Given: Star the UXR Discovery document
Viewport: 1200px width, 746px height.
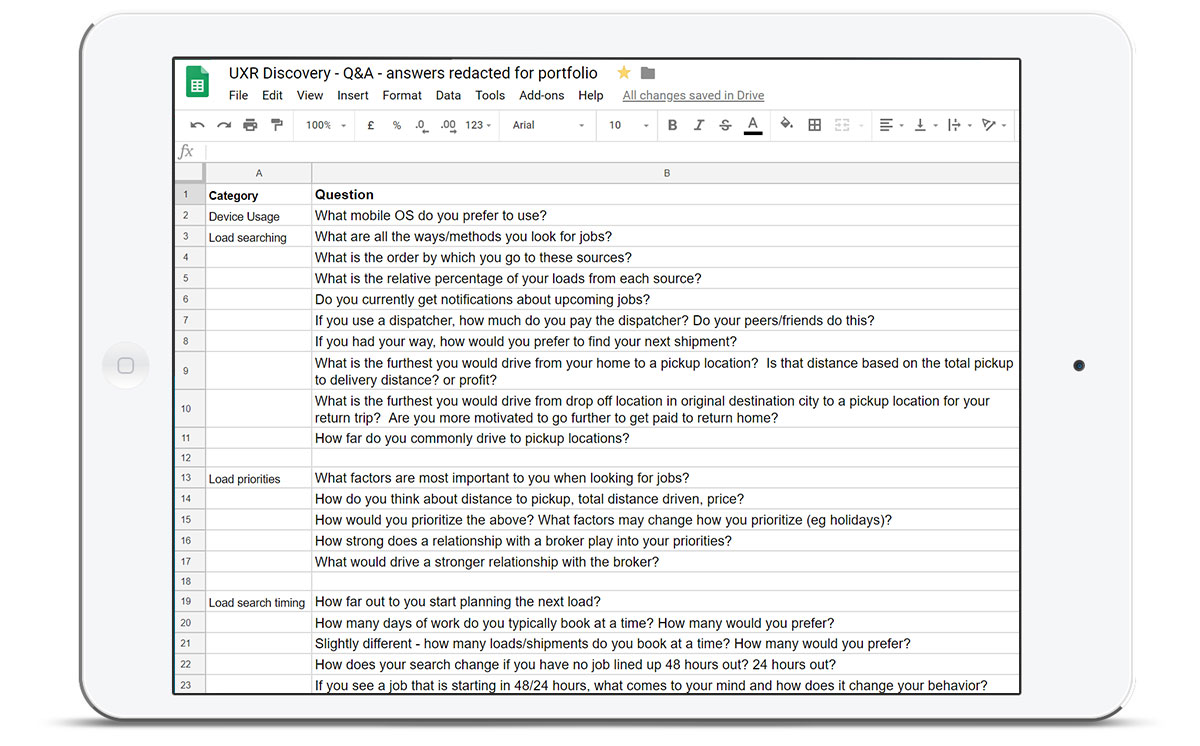Looking at the screenshot, I should [624, 73].
